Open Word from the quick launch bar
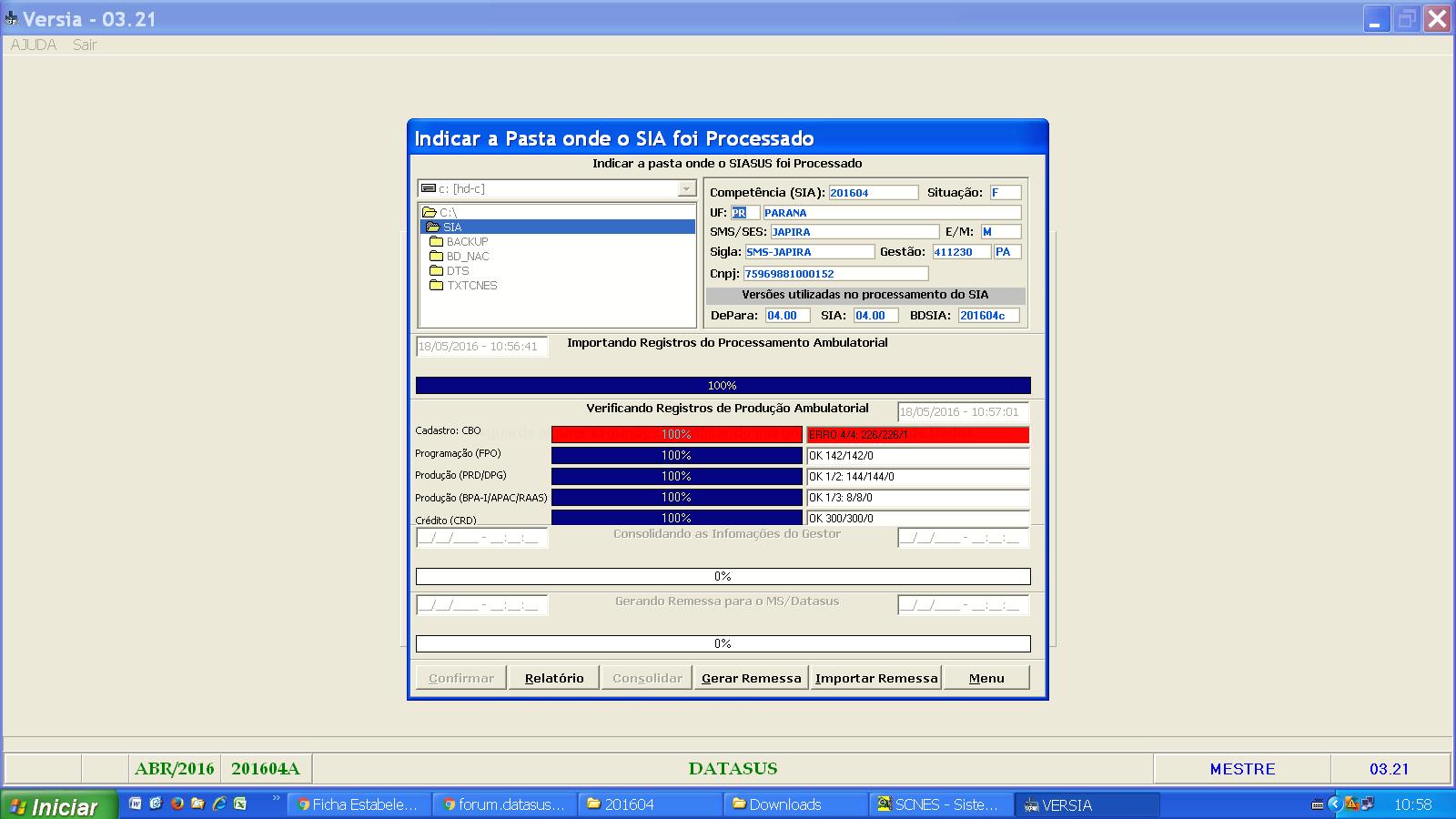Image resolution: width=1456 pixels, height=819 pixels. click(136, 804)
